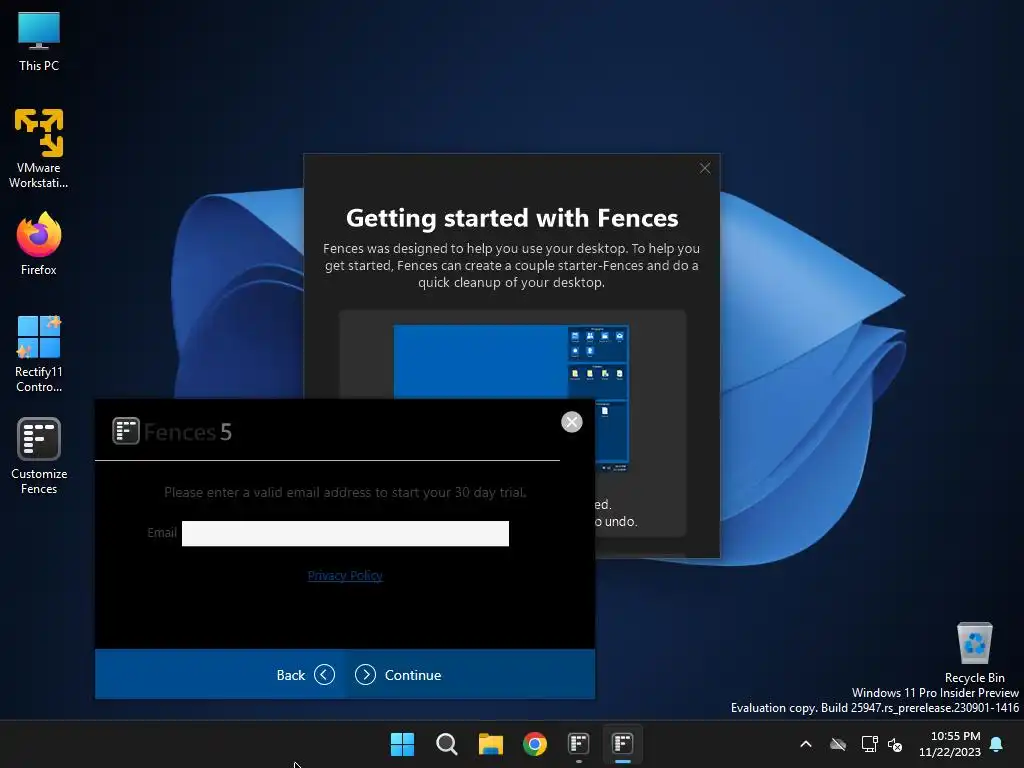Select the Firefox desktop shortcut
This screenshot has height=768, width=1024.
[39, 244]
